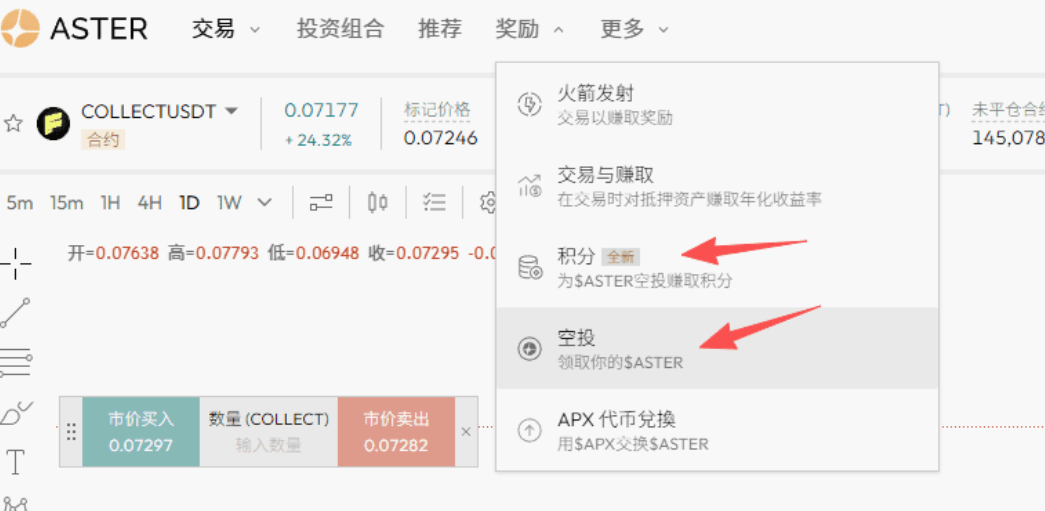Open more timeframe options chevron

click(x=264, y=203)
